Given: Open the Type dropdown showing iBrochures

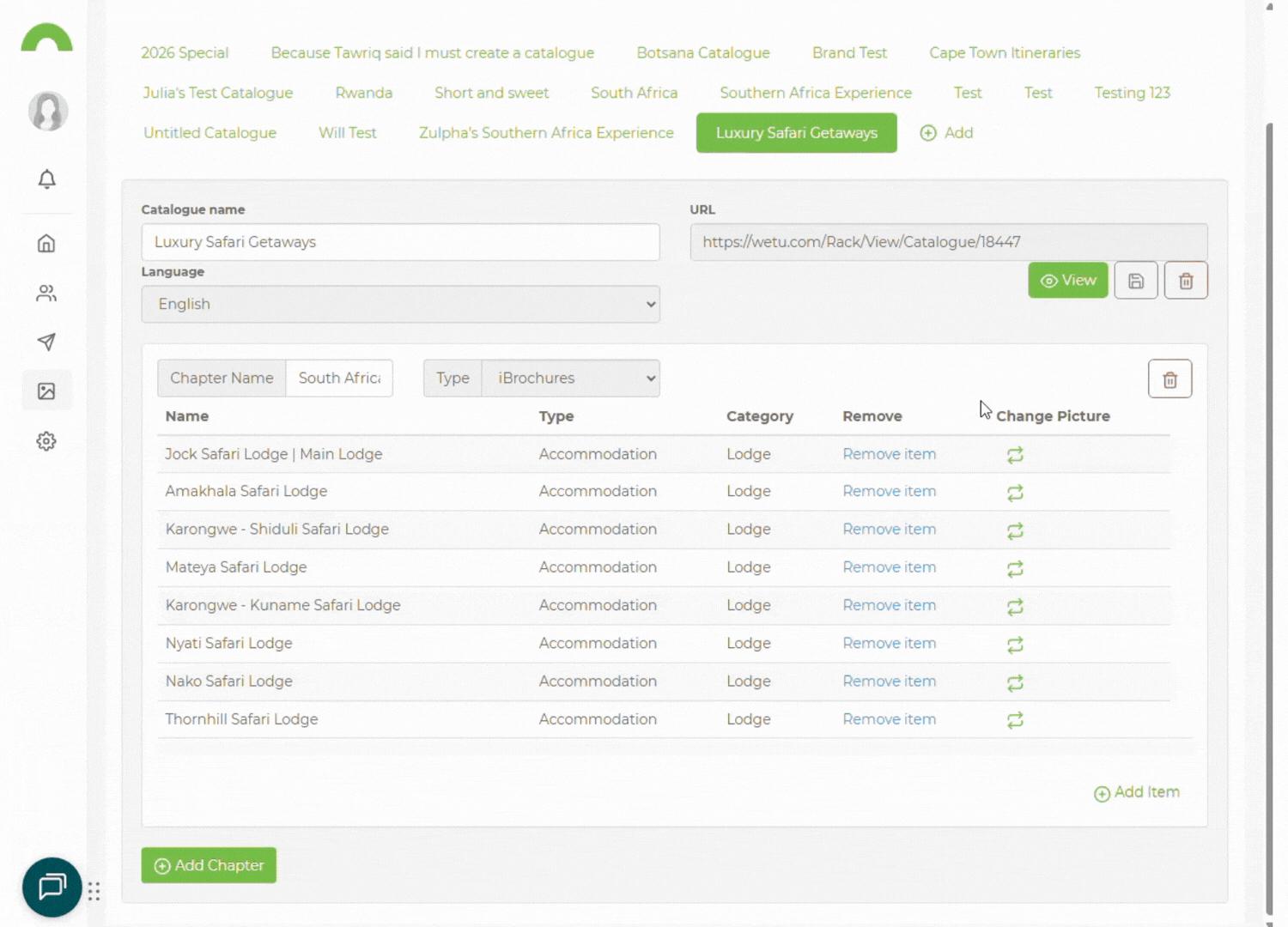Looking at the screenshot, I should click(570, 379).
